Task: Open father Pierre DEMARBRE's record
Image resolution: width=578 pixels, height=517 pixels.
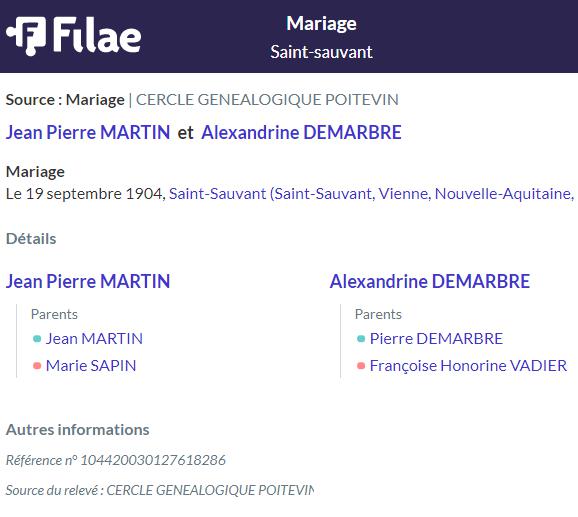Action: 436,339
